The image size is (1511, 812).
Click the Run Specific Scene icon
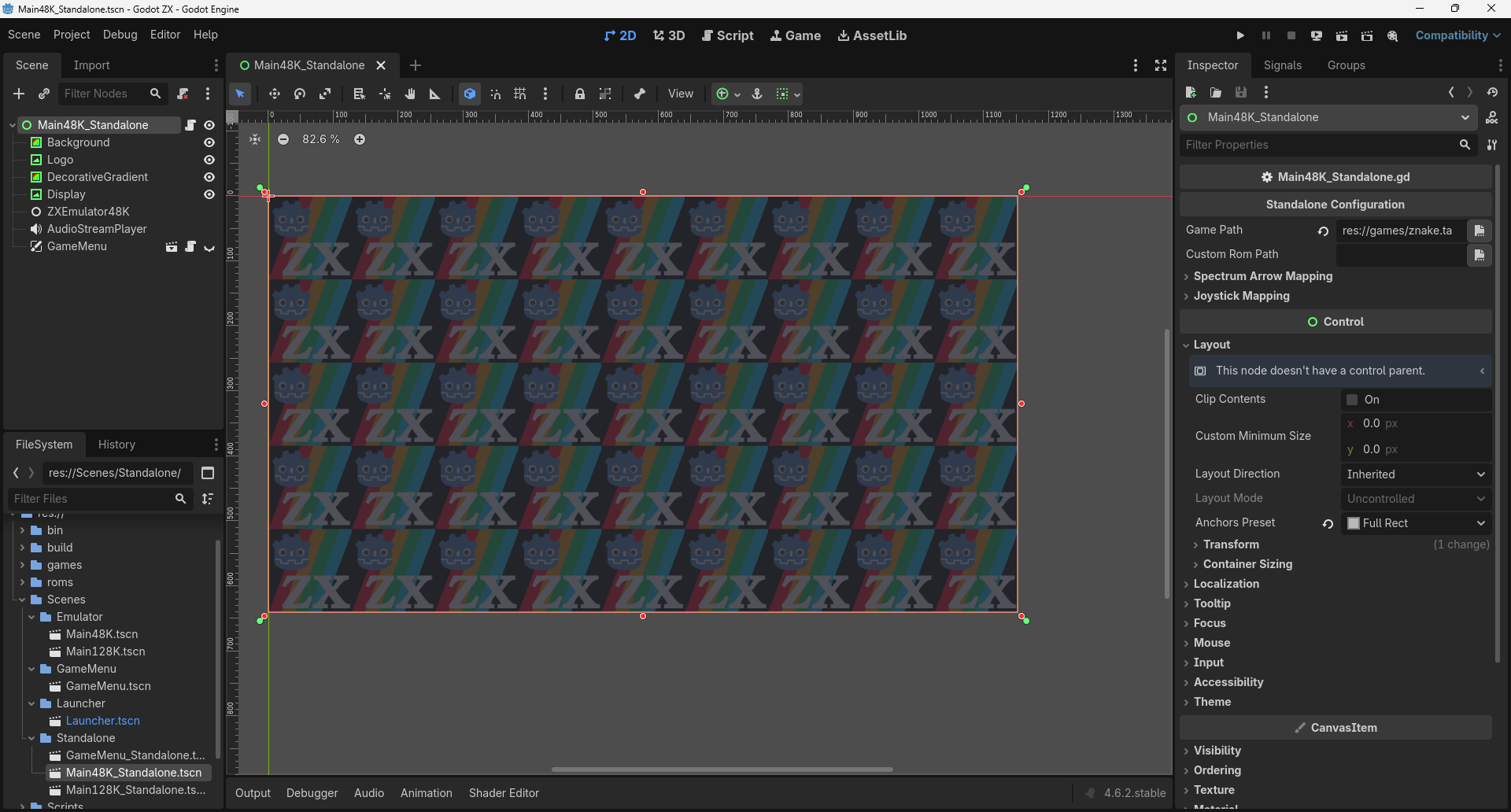[1367, 35]
